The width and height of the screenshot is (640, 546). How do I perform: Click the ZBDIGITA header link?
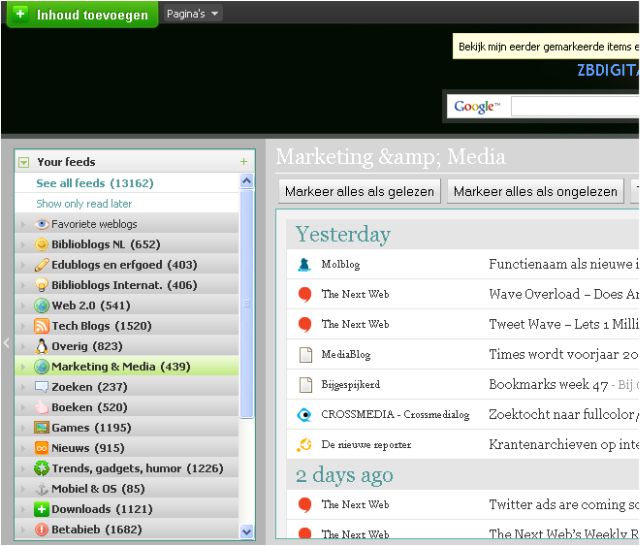608,71
